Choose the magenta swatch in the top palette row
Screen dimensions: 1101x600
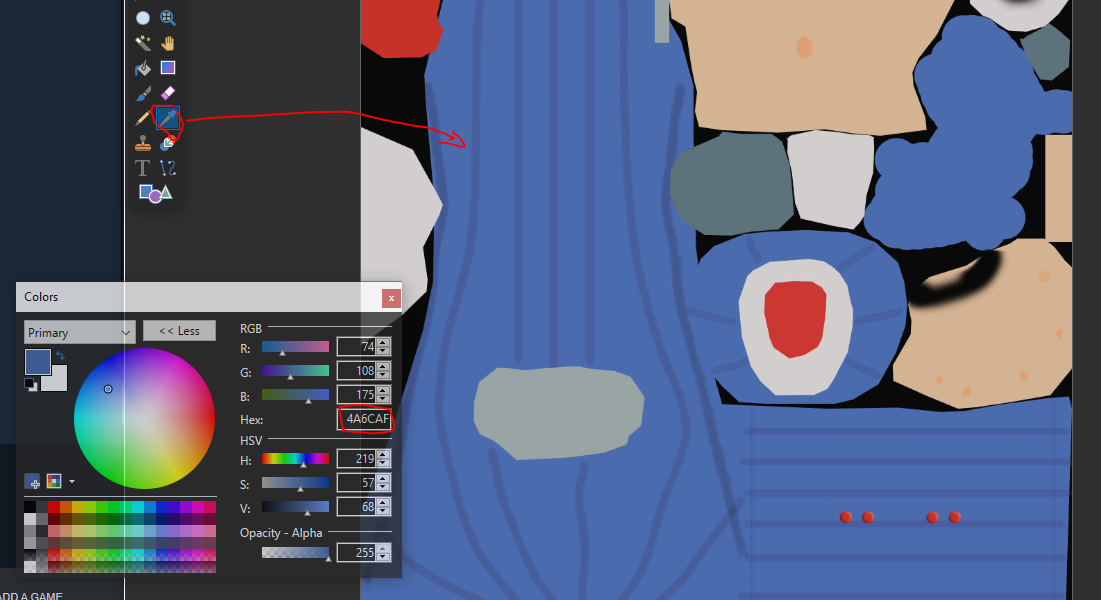click(197, 507)
